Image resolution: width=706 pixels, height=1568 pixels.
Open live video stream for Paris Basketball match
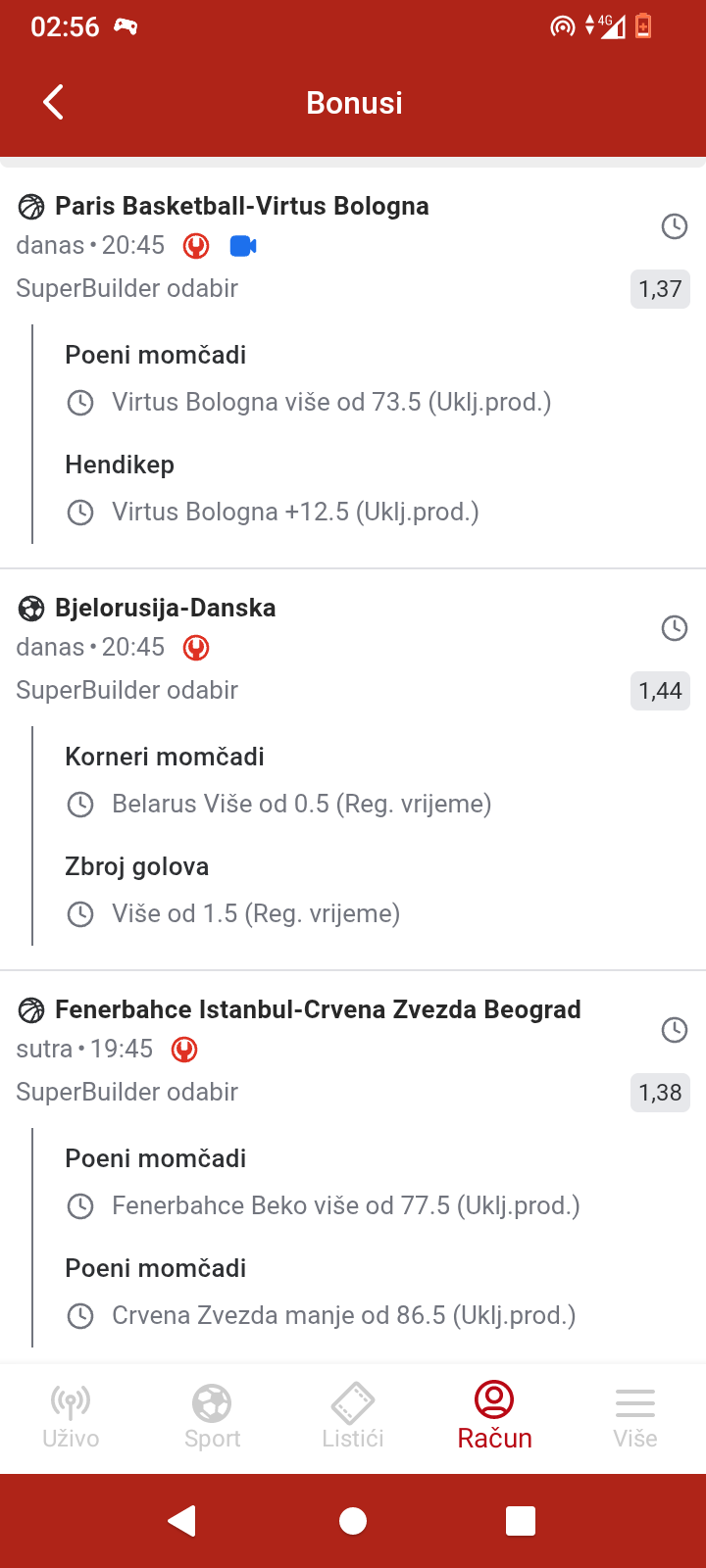243,245
